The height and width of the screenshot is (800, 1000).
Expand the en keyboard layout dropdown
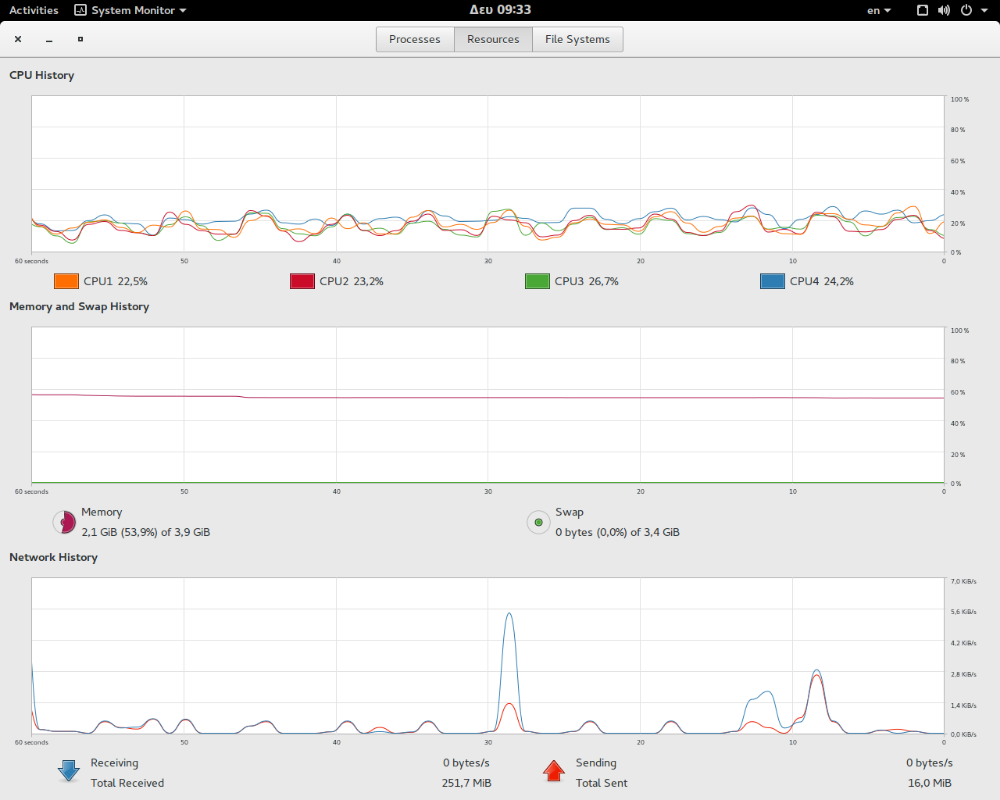click(879, 10)
